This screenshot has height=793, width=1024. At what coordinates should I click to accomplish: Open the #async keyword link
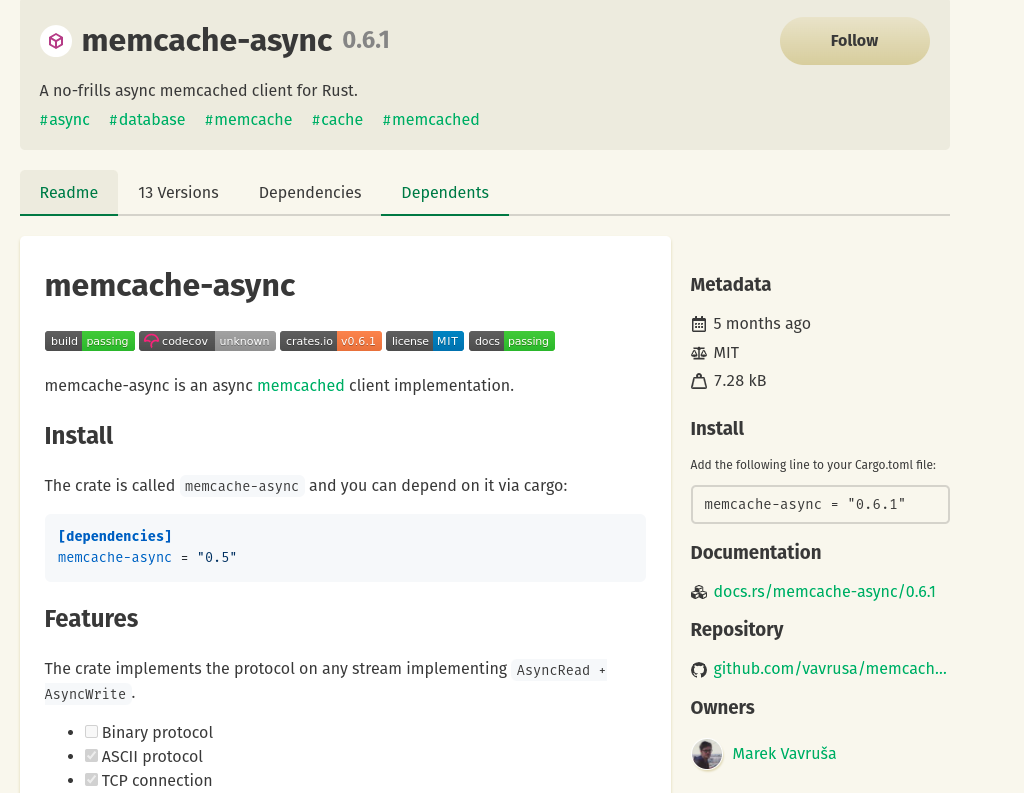point(65,120)
